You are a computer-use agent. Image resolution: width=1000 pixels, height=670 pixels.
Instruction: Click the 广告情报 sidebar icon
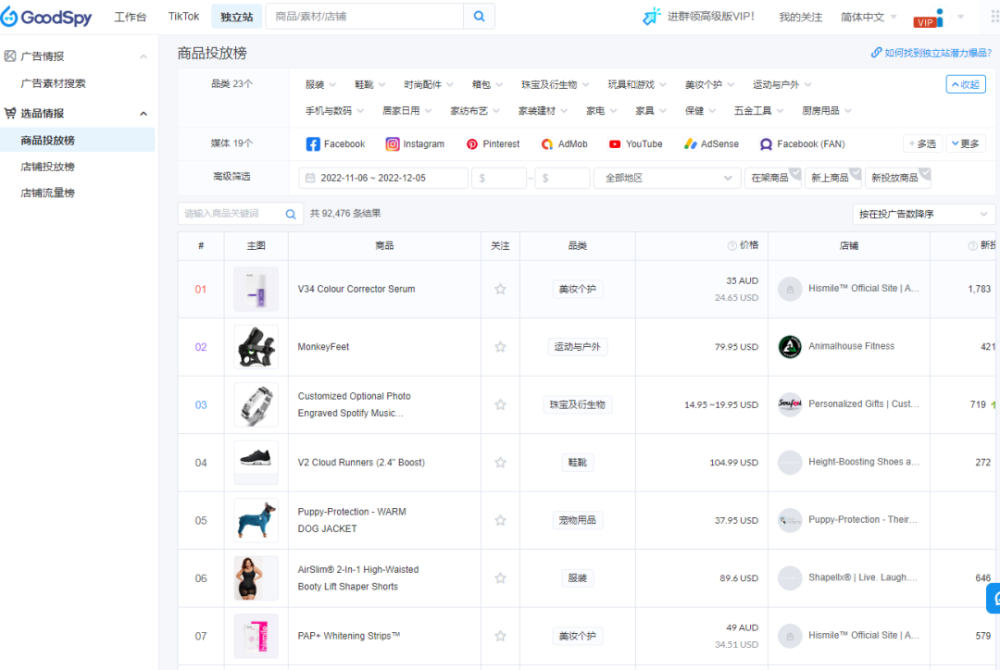[x=10, y=56]
